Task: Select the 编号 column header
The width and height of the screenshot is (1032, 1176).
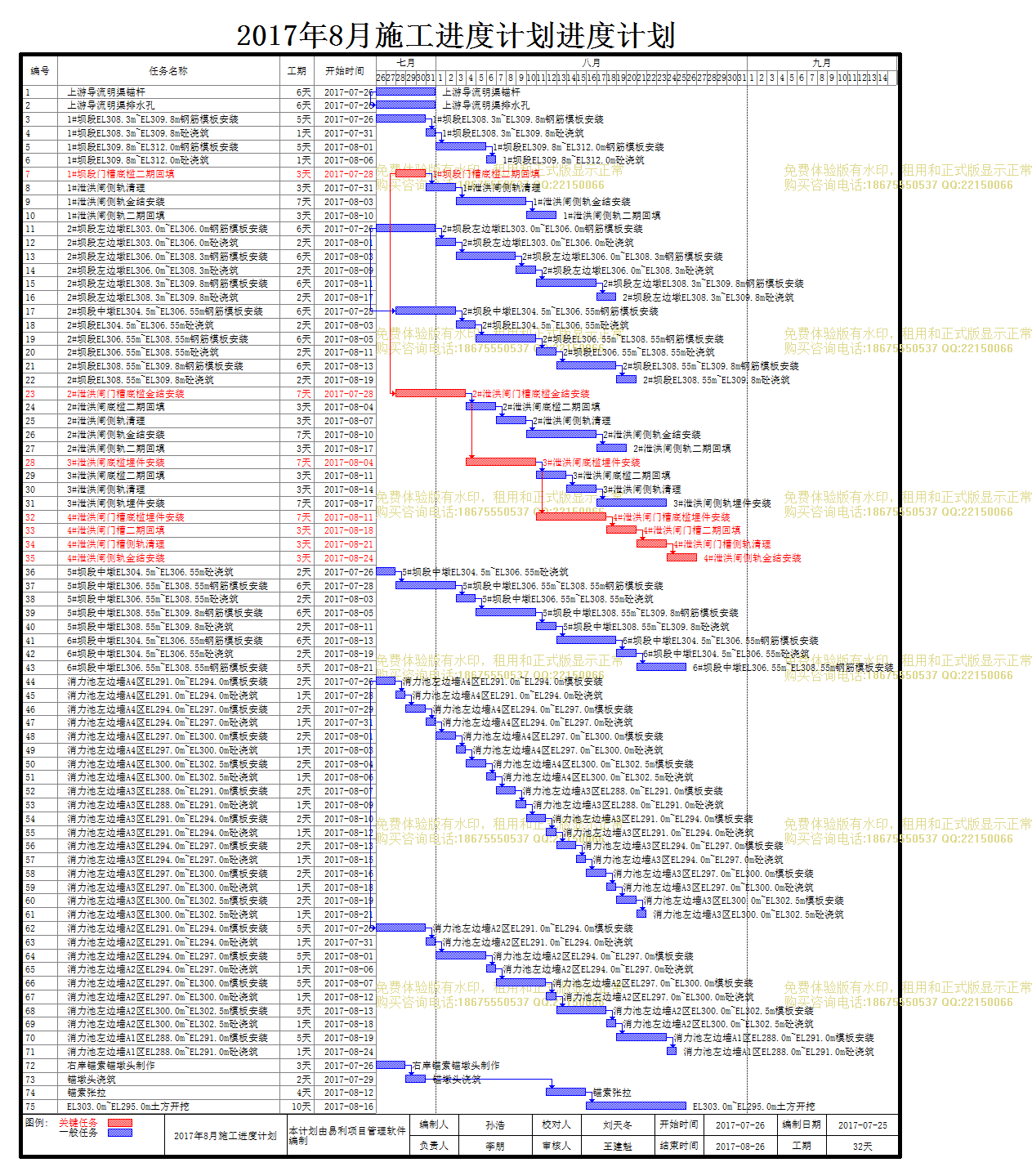Action: point(40,71)
